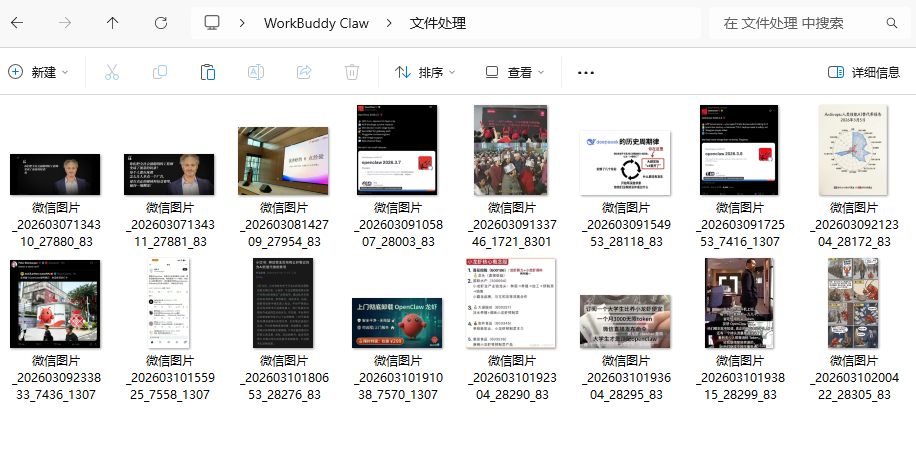Select the deepseek 历史周期律 diagram thumbnail
This screenshot has width=916, height=452.
click(625, 162)
